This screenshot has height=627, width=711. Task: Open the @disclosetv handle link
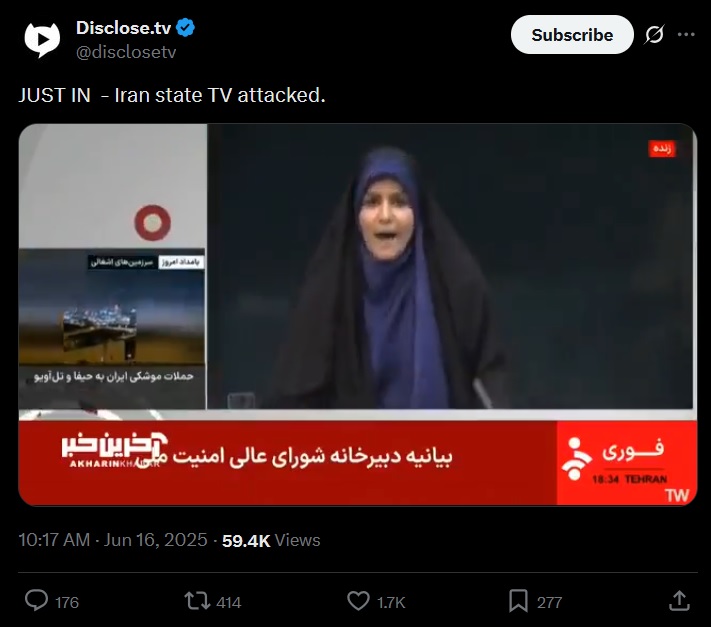[x=126, y=52]
